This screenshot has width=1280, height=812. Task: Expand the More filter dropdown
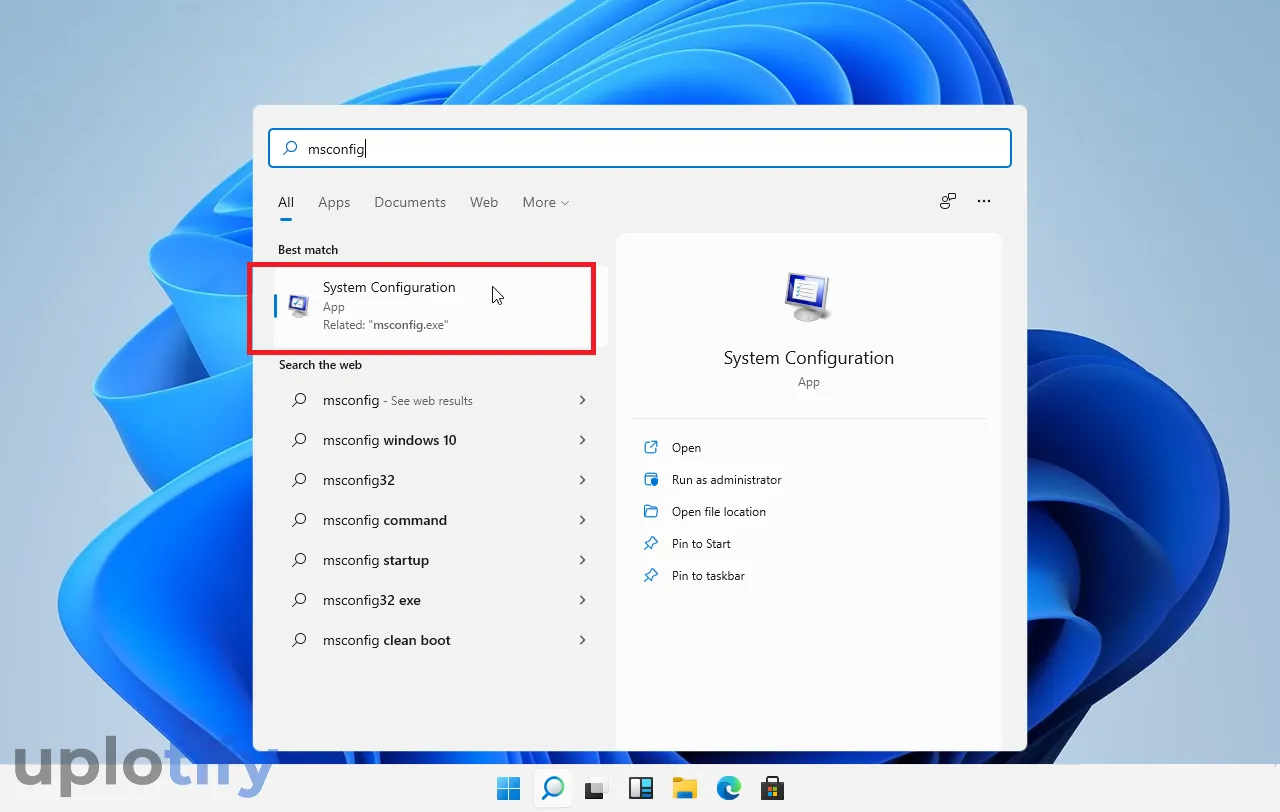click(546, 202)
